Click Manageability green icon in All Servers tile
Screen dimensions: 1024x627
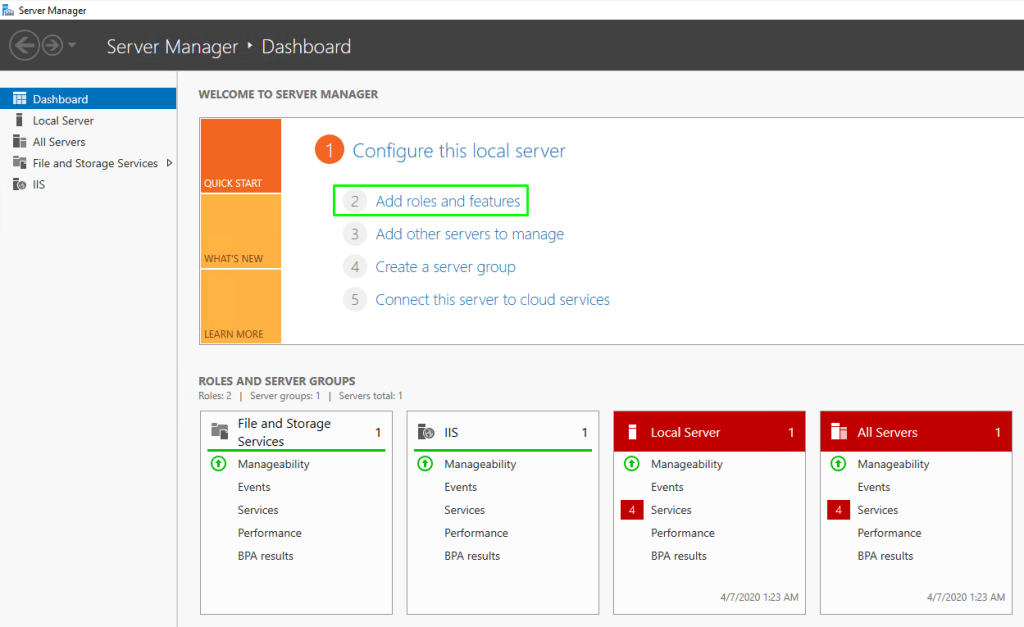(838, 464)
